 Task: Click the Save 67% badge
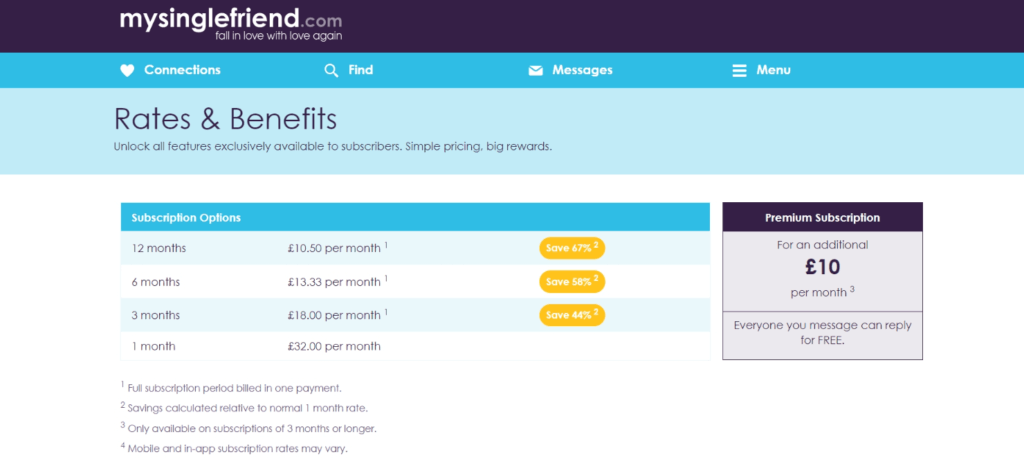click(x=572, y=248)
